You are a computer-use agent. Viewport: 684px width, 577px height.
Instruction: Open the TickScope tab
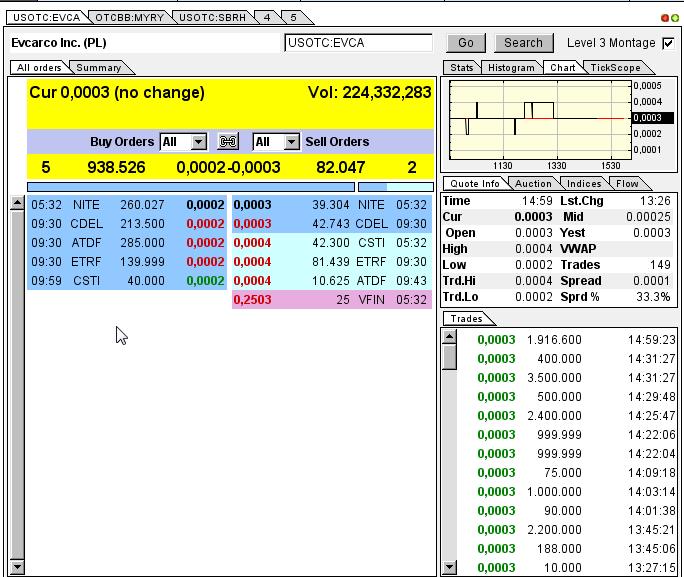click(615, 68)
